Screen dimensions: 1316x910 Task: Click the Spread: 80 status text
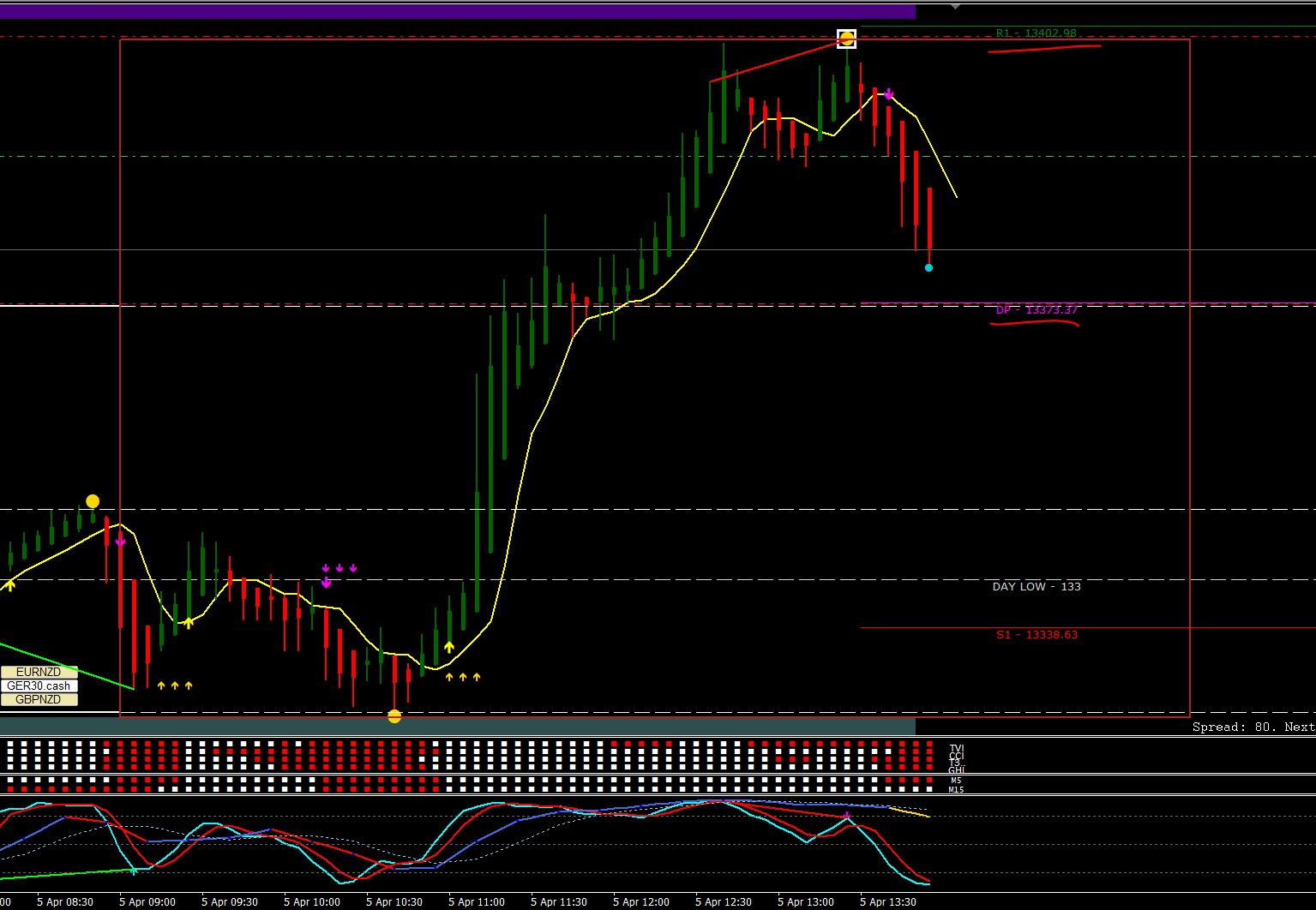tap(1232, 727)
